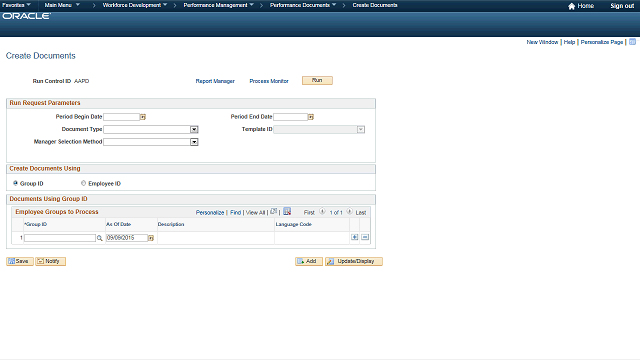This screenshot has height=360, width=640.
Task: Open the Period End Date calendar icon
Action: [x=311, y=117]
